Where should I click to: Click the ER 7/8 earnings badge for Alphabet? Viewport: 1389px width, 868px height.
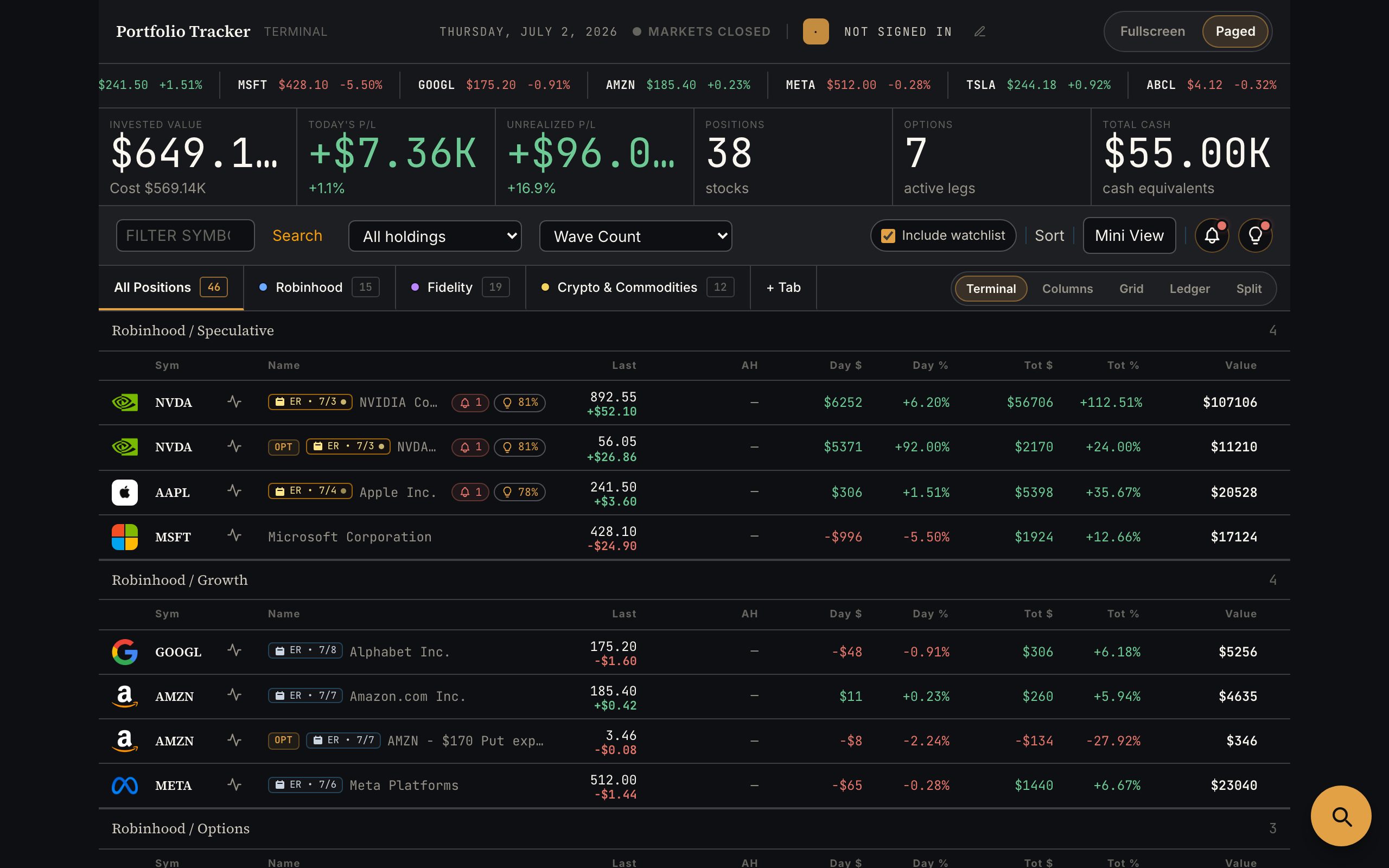point(305,650)
